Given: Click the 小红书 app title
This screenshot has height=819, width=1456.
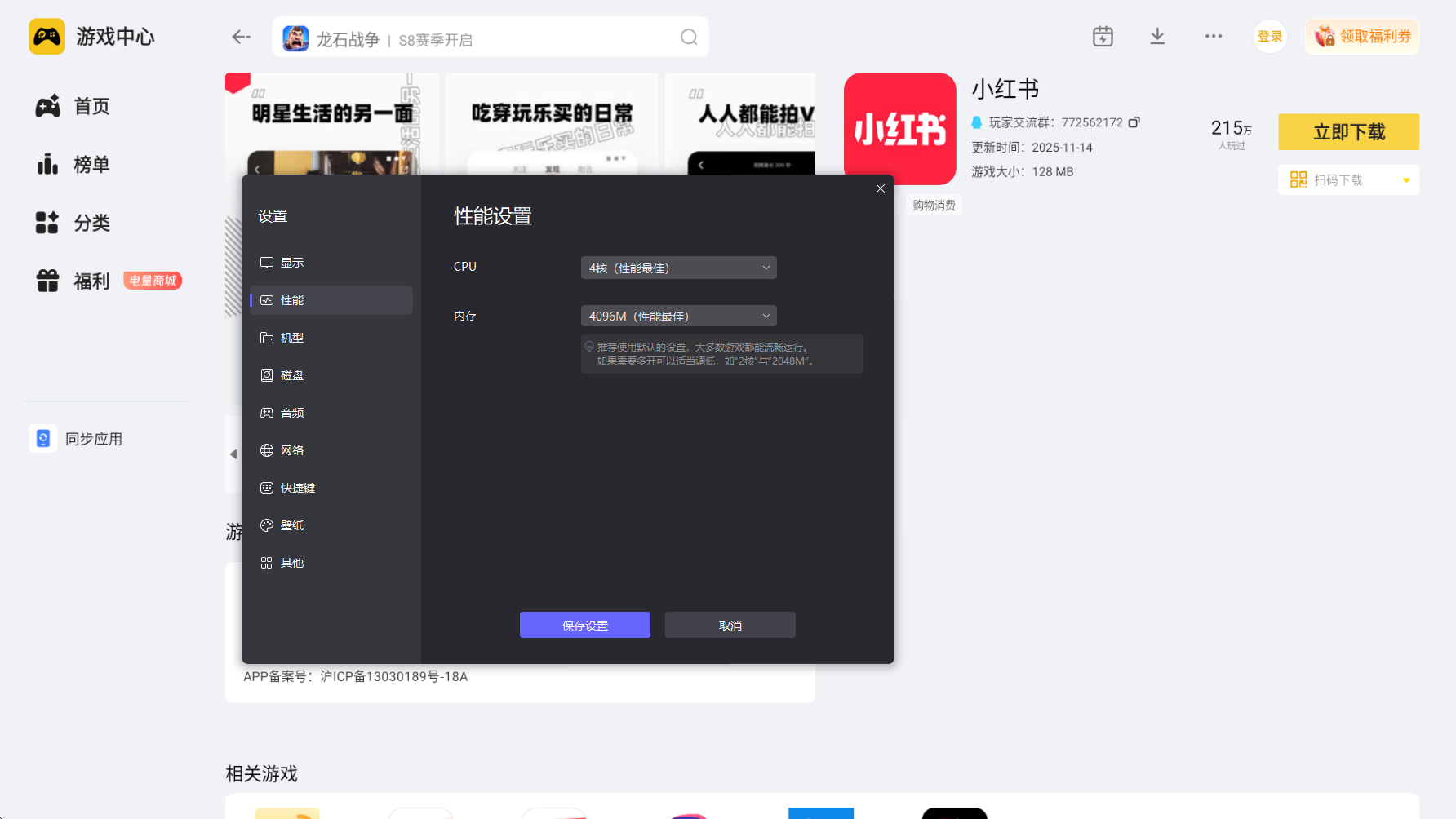Looking at the screenshot, I should tap(1005, 89).
